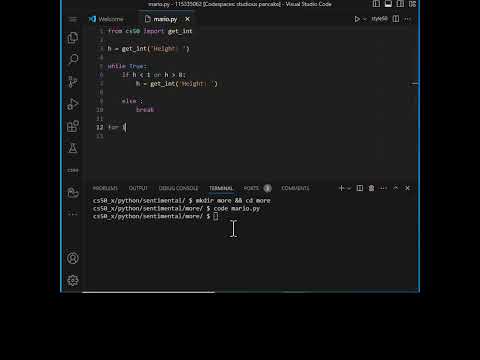Click the 'while True:' code line
This screenshot has height=360, width=480.
[127, 66]
